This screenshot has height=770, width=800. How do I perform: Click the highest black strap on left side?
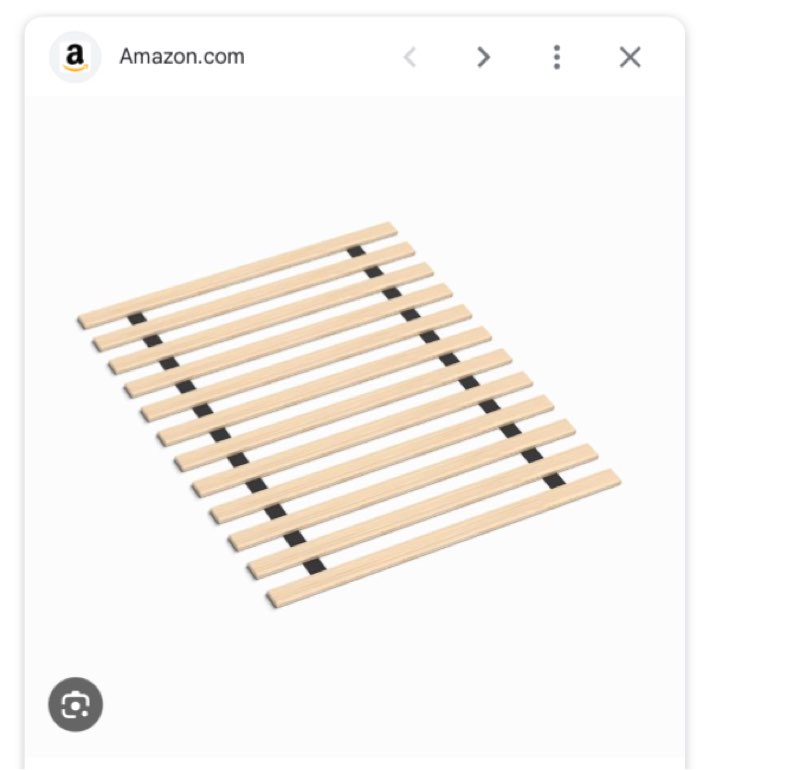tap(137, 319)
